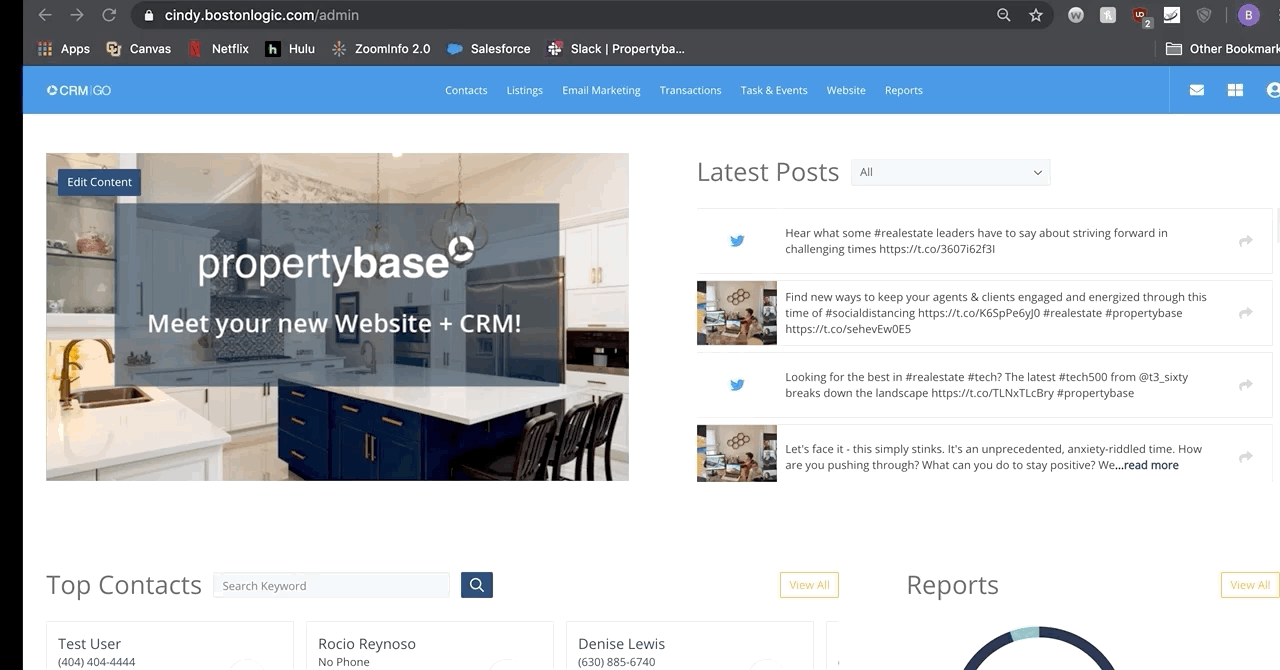Screen dimensions: 1280x670
Task: Open the Website menu
Action: (846, 90)
